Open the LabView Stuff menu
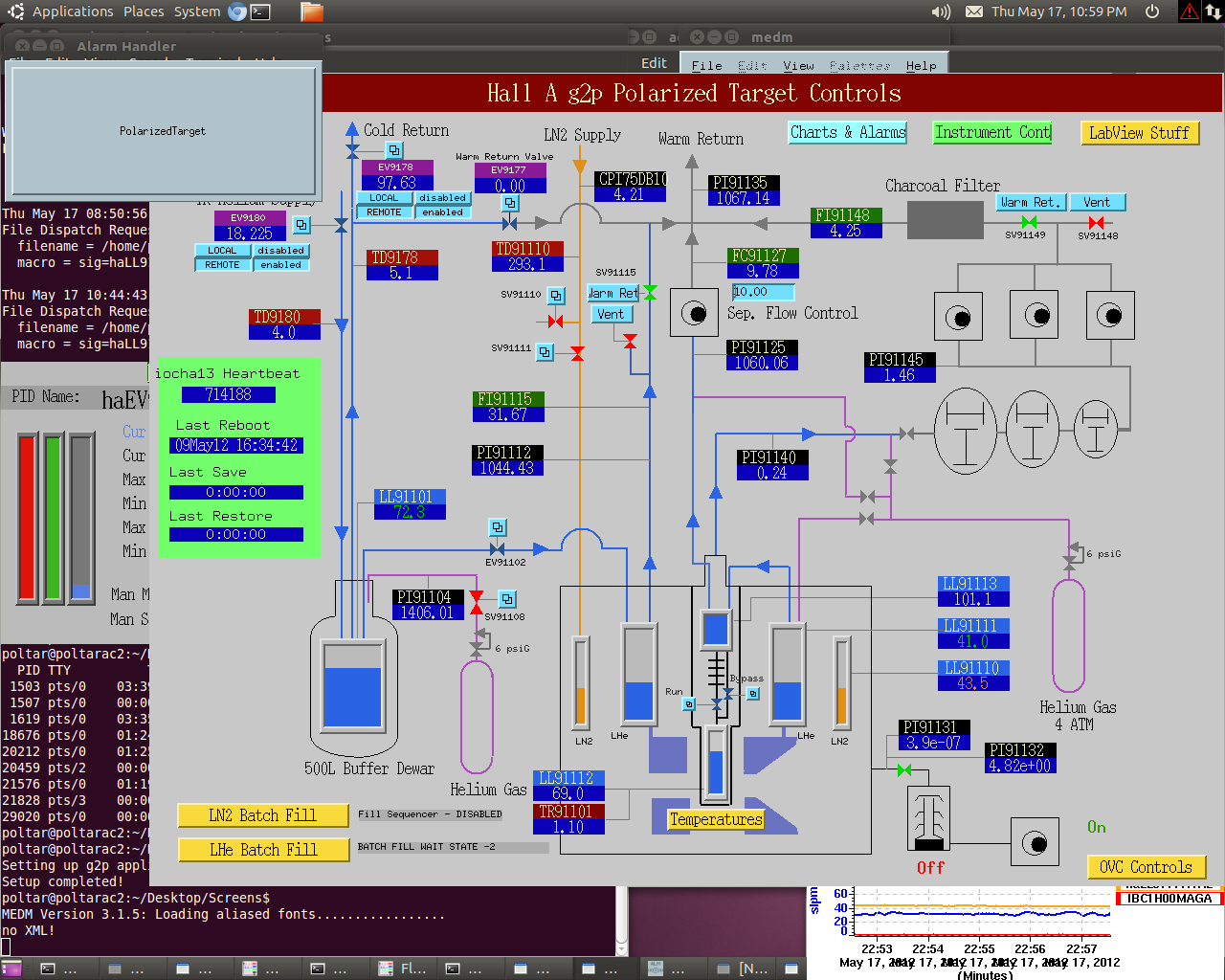The width and height of the screenshot is (1225, 980). click(x=1140, y=133)
